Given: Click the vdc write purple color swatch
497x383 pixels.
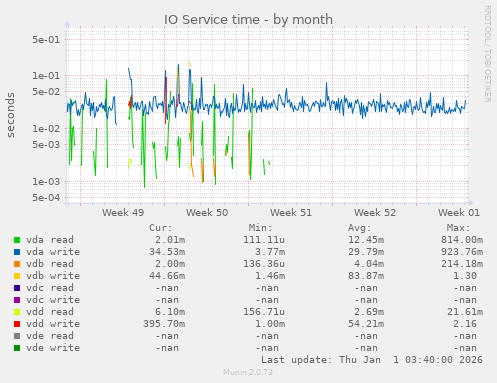Looking at the screenshot, I should pos(17,300).
